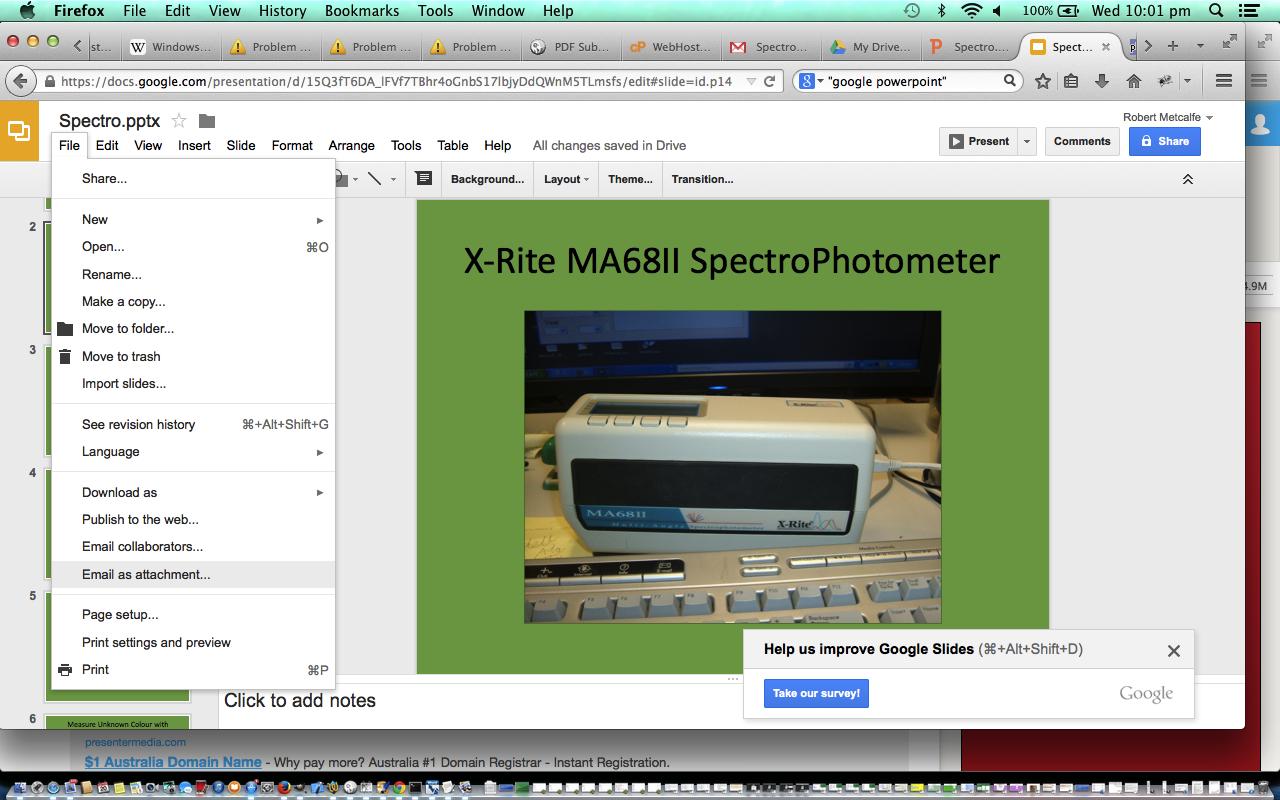Collapse the toolbar with double-chevron icon
The width and height of the screenshot is (1280, 800).
1188,179
